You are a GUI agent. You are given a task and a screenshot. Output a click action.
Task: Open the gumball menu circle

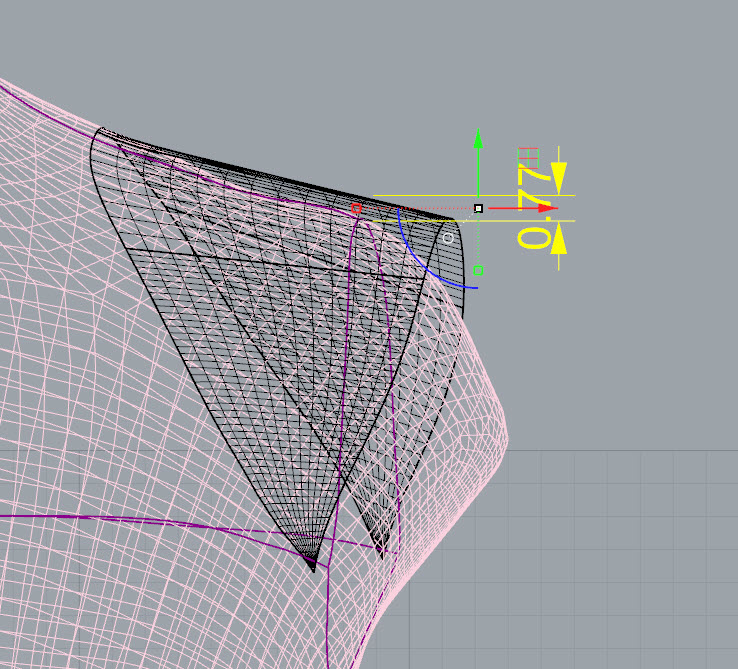click(x=448, y=238)
